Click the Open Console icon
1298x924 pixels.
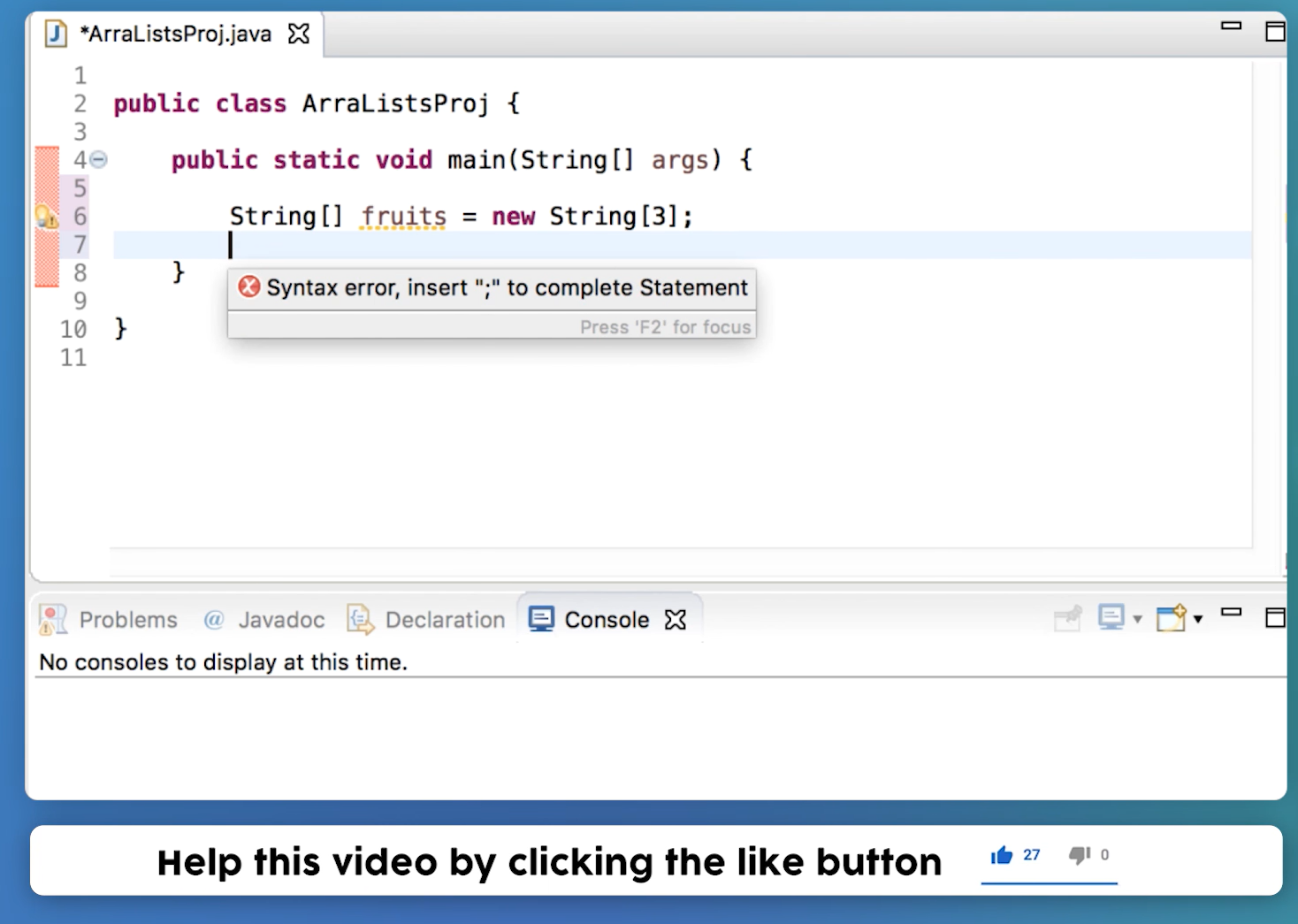(x=1172, y=618)
